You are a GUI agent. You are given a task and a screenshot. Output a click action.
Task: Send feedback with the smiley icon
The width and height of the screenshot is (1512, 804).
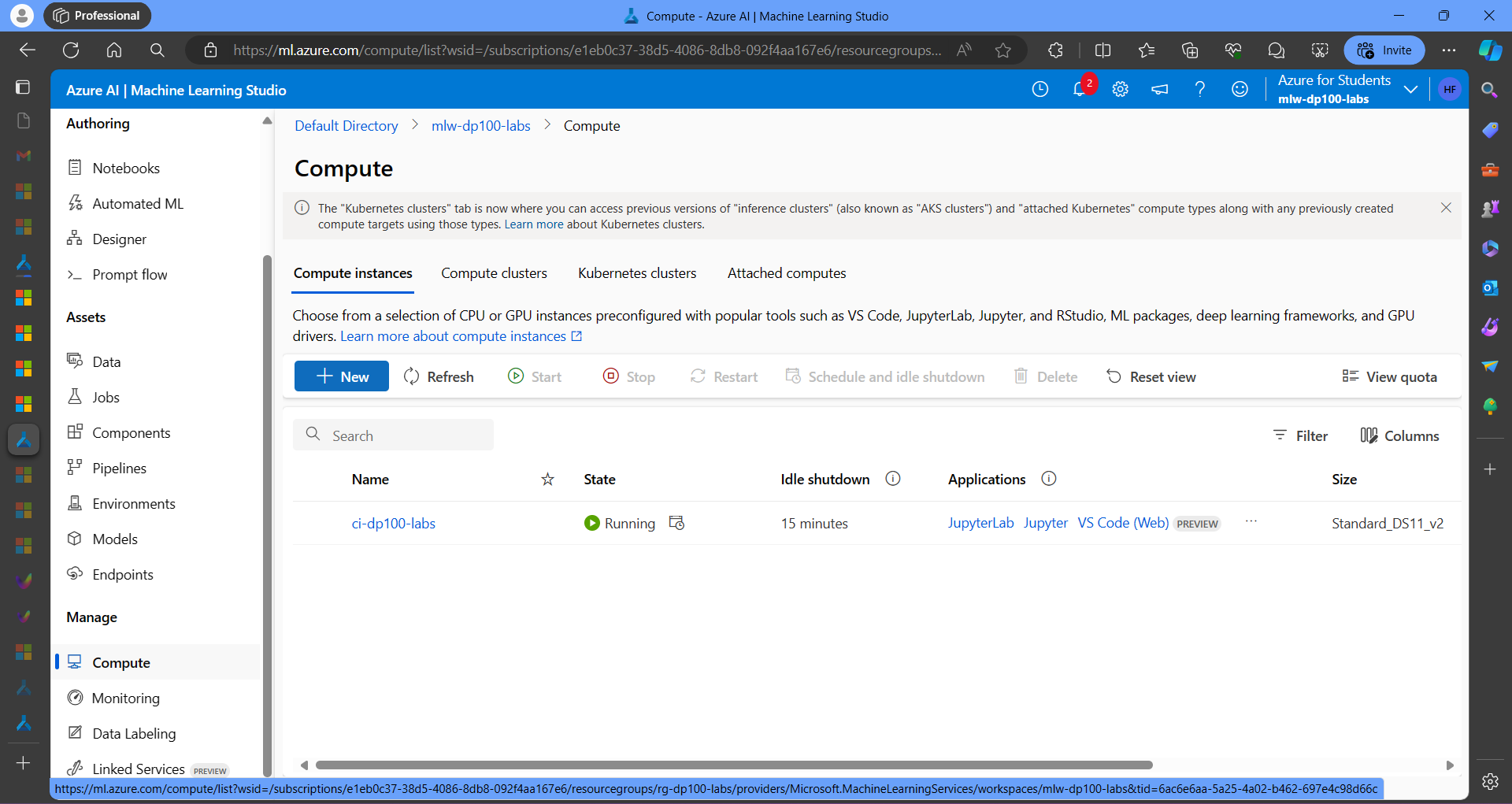pos(1240,89)
